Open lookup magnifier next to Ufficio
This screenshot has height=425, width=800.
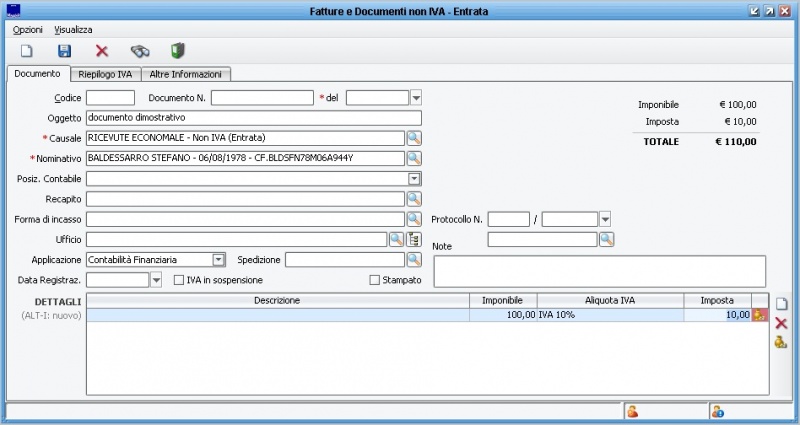click(x=396, y=239)
